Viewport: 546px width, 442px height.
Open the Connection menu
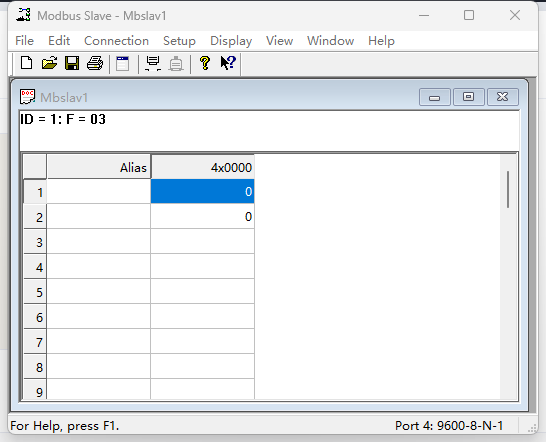pyautogui.click(x=116, y=41)
